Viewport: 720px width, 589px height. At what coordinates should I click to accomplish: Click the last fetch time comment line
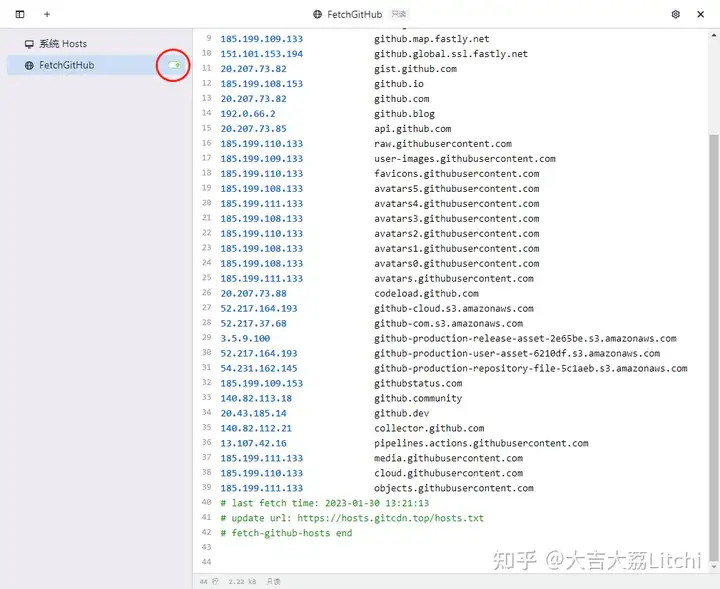325,503
